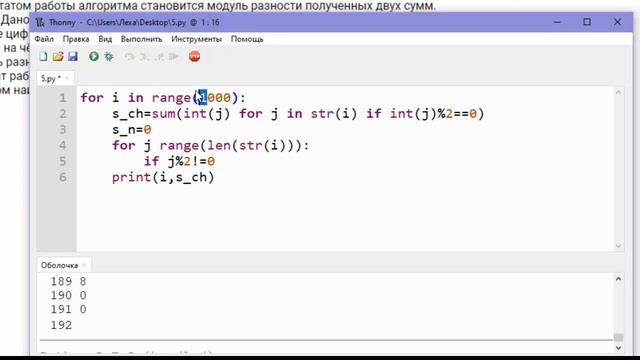Click line number 3 in the gutter
The height and width of the screenshot is (360, 640).
pyautogui.click(x=62, y=129)
